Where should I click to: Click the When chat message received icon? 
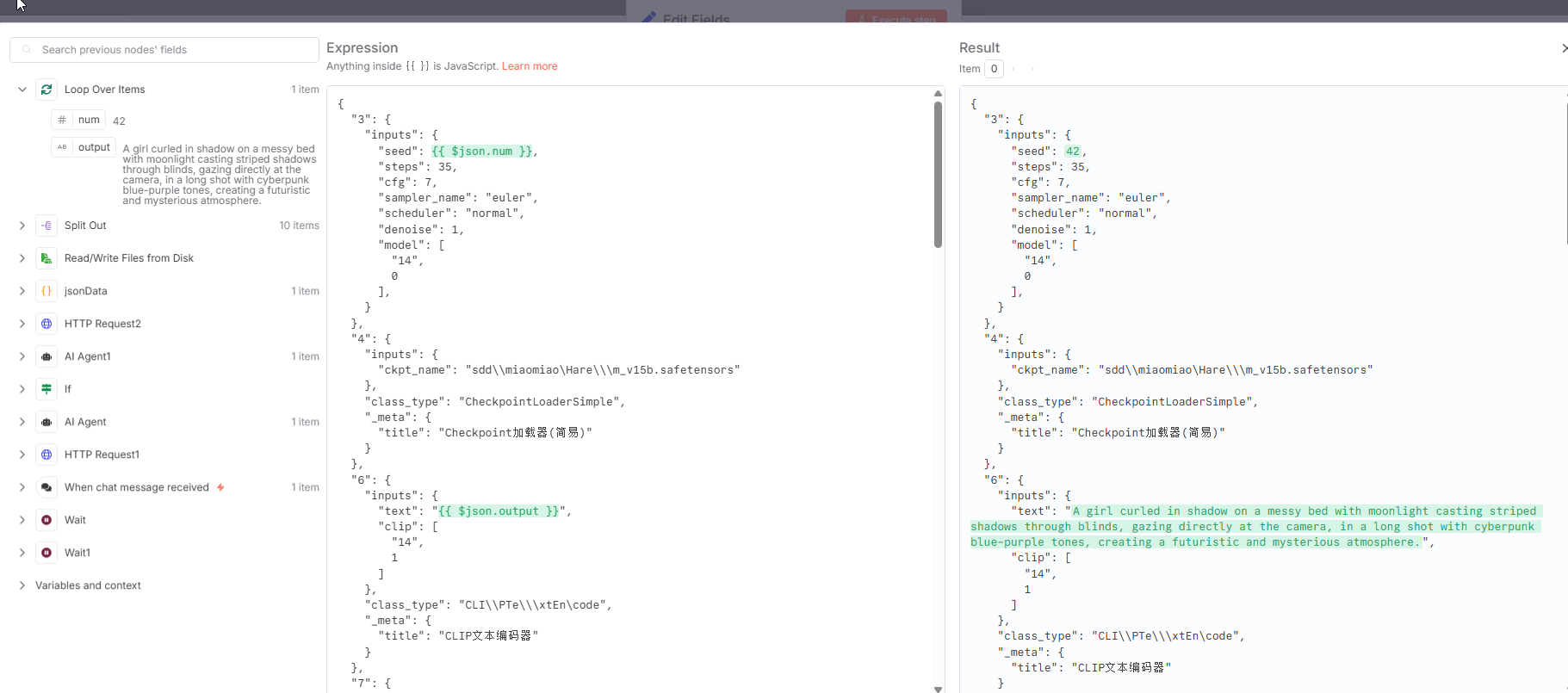[x=46, y=487]
